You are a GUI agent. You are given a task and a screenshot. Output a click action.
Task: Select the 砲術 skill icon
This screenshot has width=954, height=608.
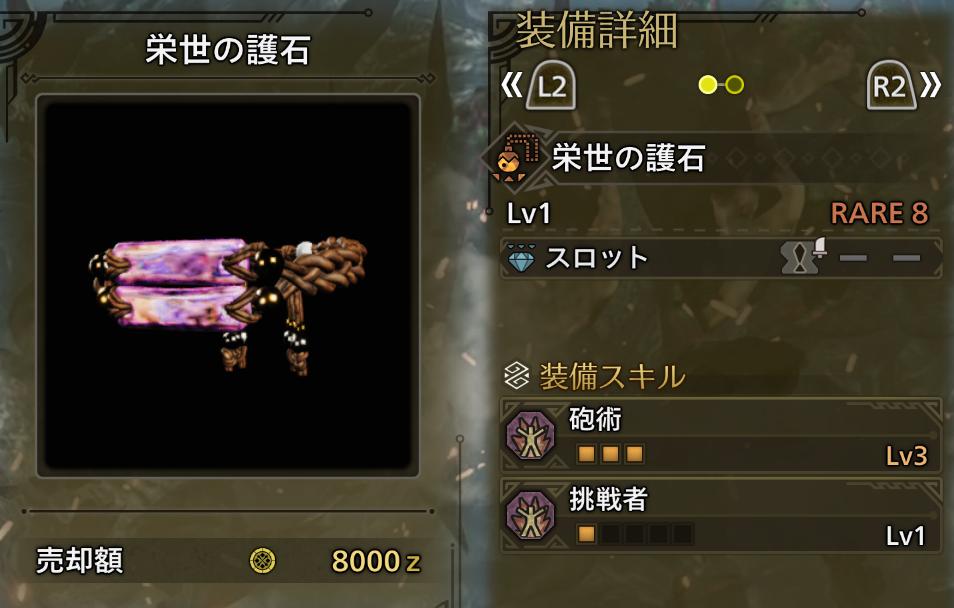click(x=531, y=435)
